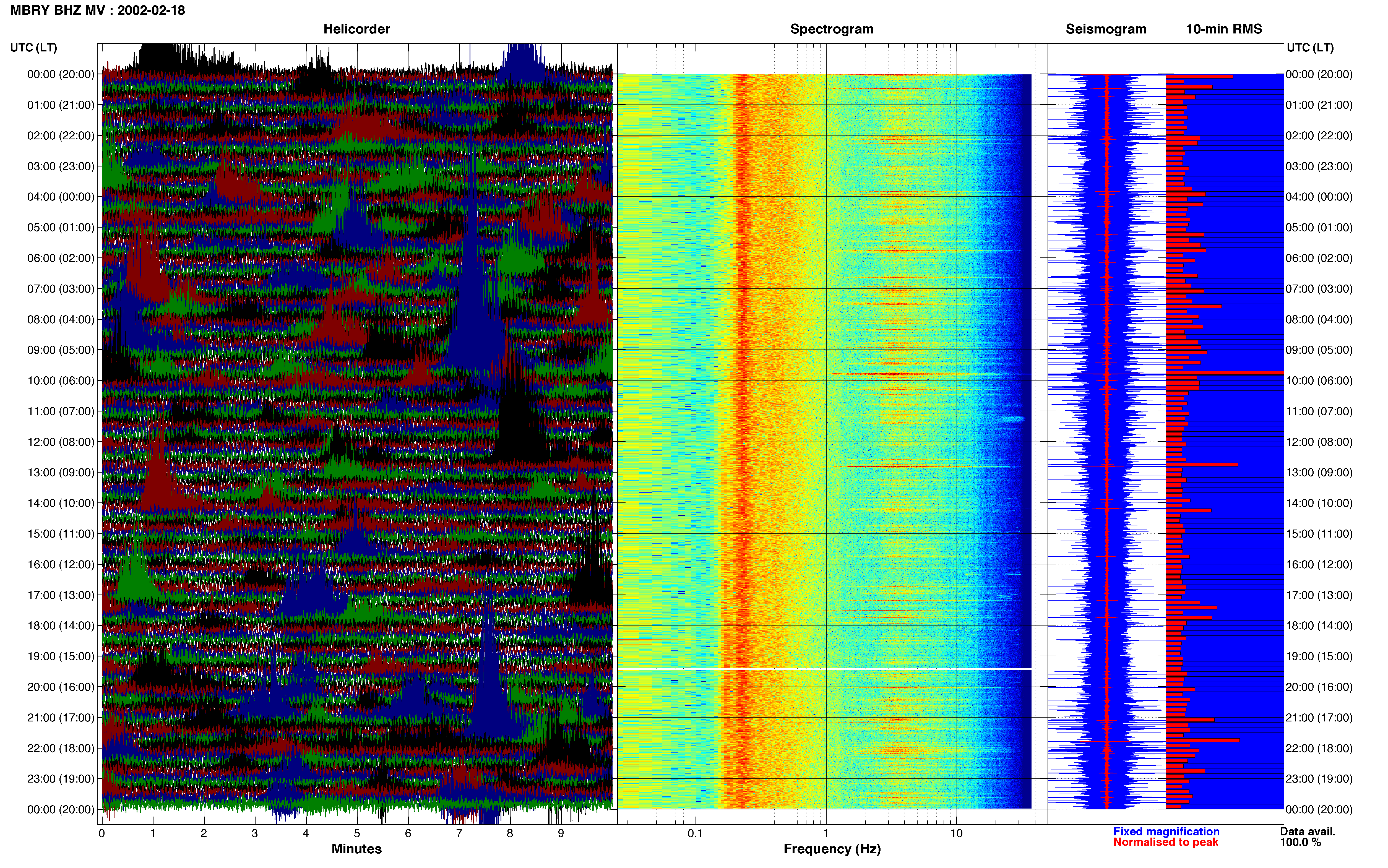Click left time label '03:00 (23:00)'
The height and width of the screenshot is (868, 1388).
click(x=61, y=166)
